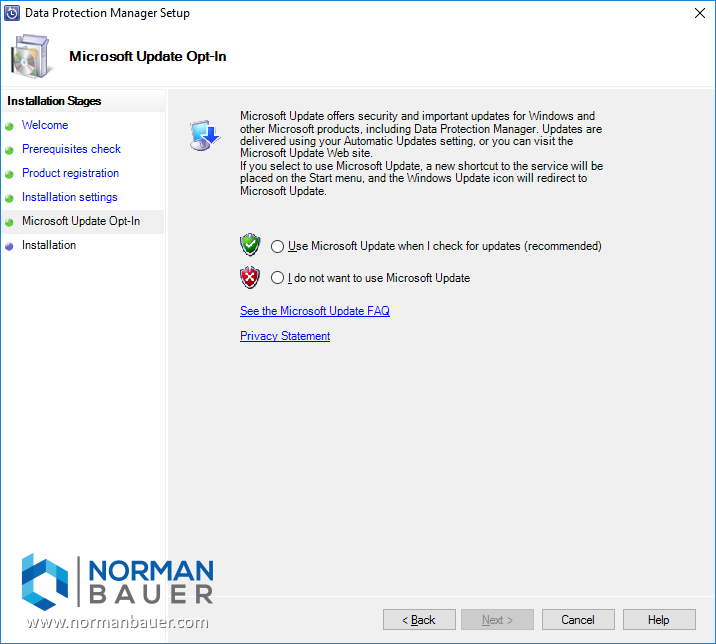Click green status dot beside Installation settings
This screenshot has width=716, height=644.
[x=9, y=199]
